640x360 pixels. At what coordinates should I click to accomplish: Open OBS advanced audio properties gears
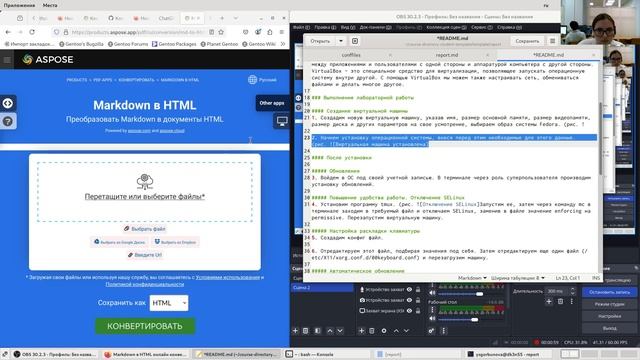point(431,331)
